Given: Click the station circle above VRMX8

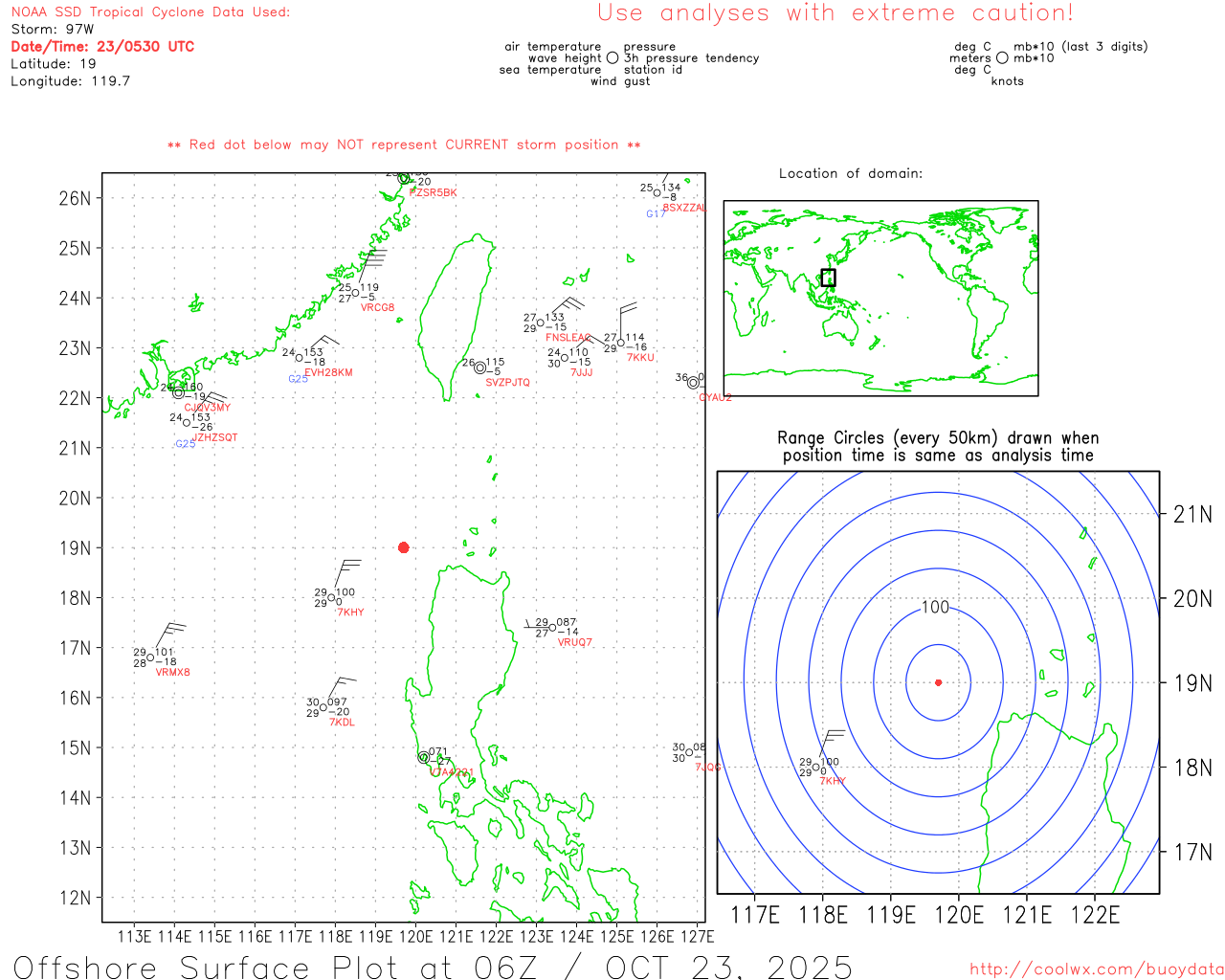Looking at the screenshot, I should click(150, 657).
